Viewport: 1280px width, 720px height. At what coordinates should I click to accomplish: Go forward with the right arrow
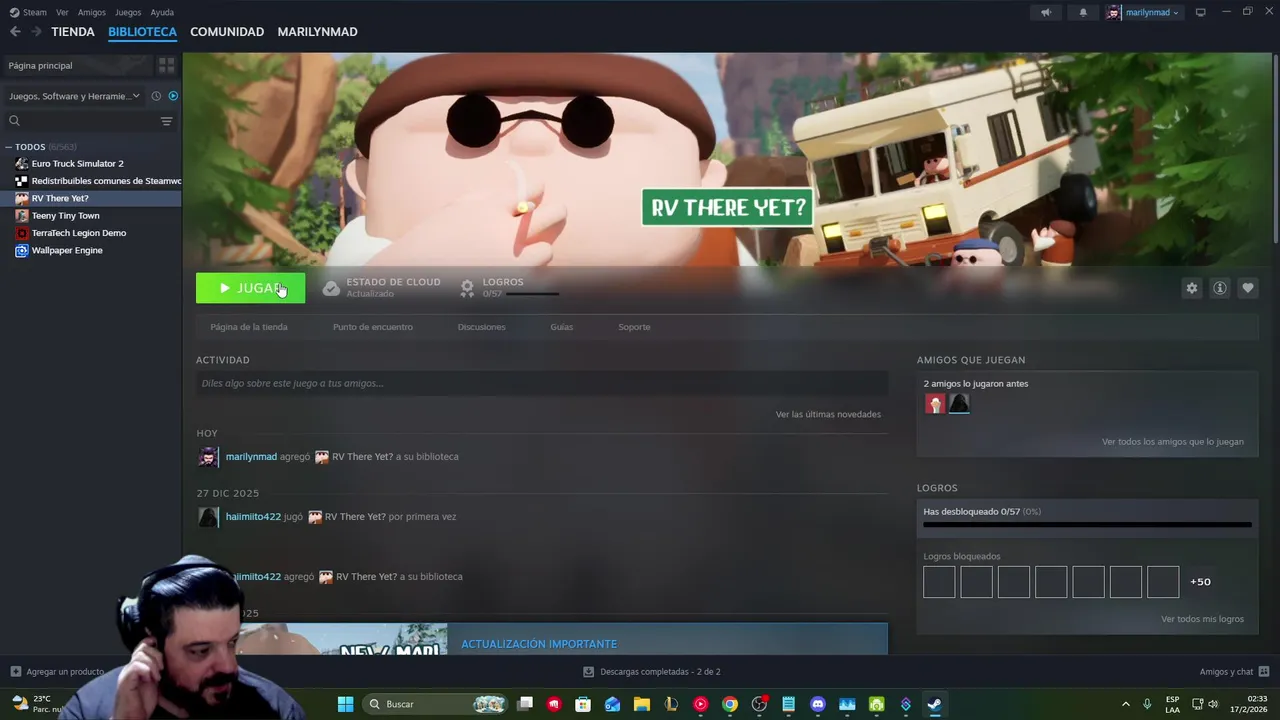[36, 32]
